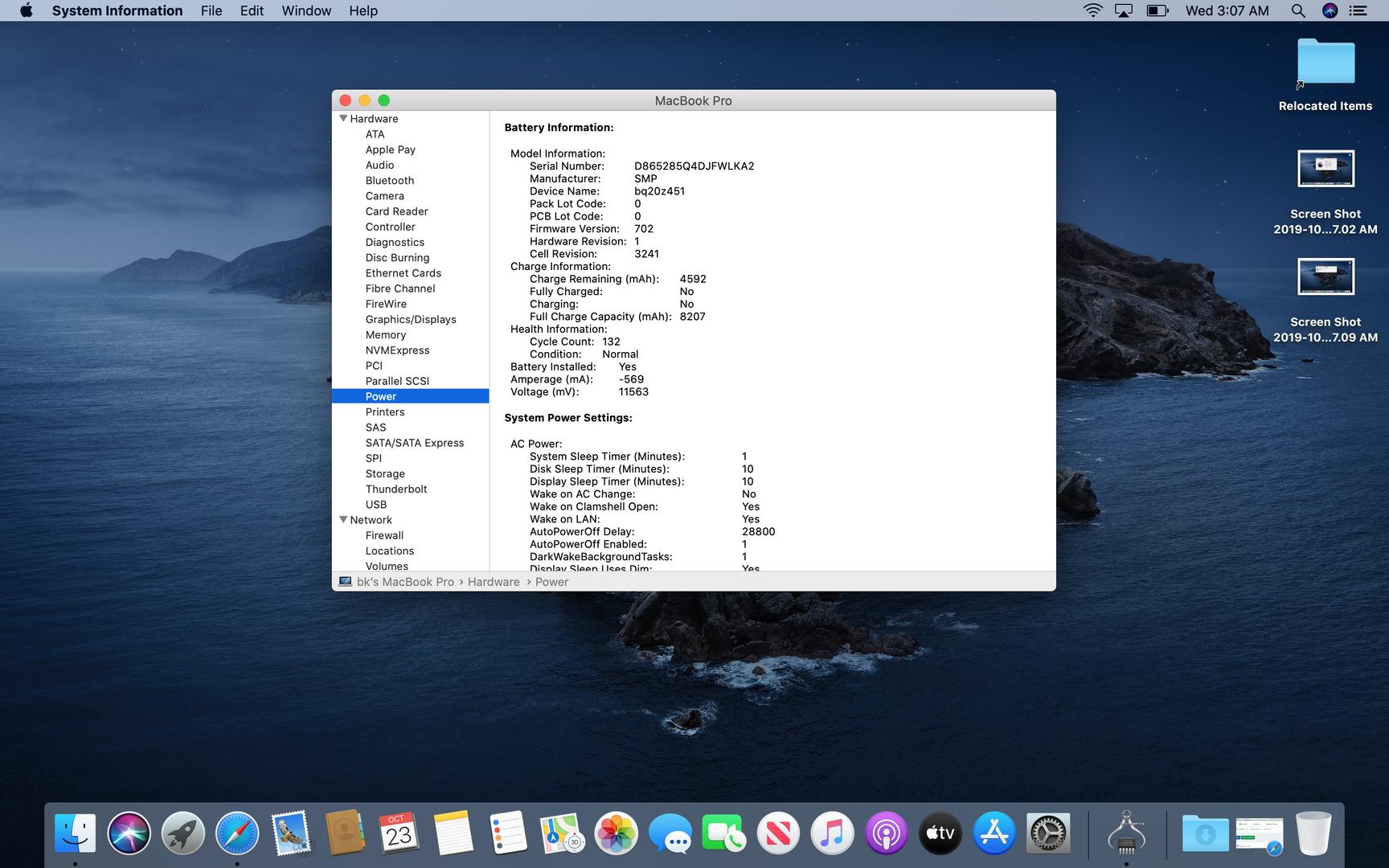Open Safari compass icon in Dock

(237, 833)
